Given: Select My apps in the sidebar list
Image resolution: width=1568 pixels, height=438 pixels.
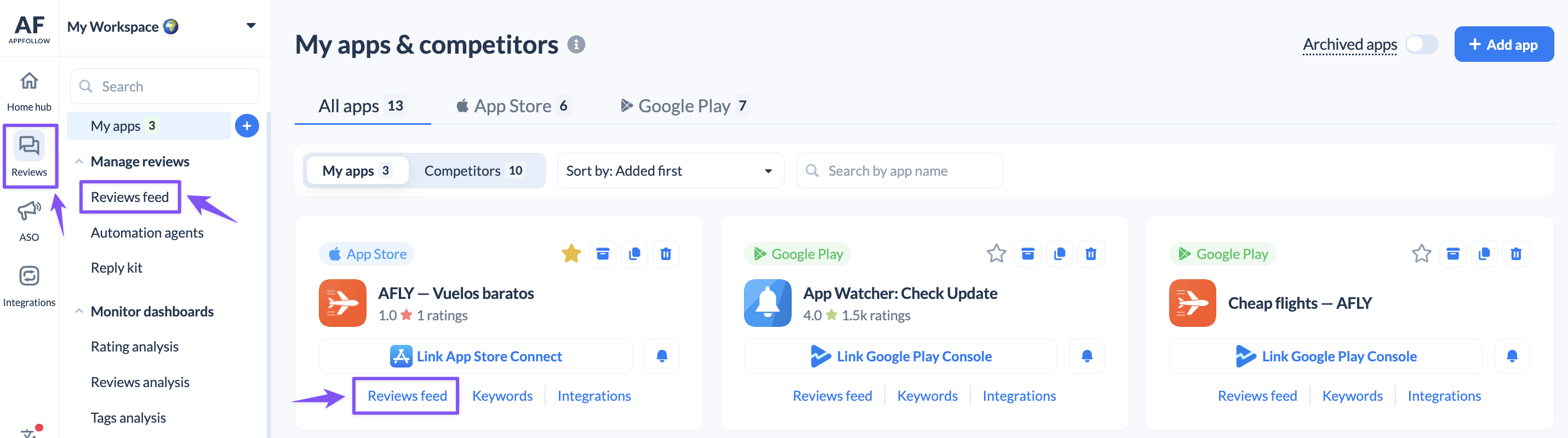Looking at the screenshot, I should coord(149,126).
